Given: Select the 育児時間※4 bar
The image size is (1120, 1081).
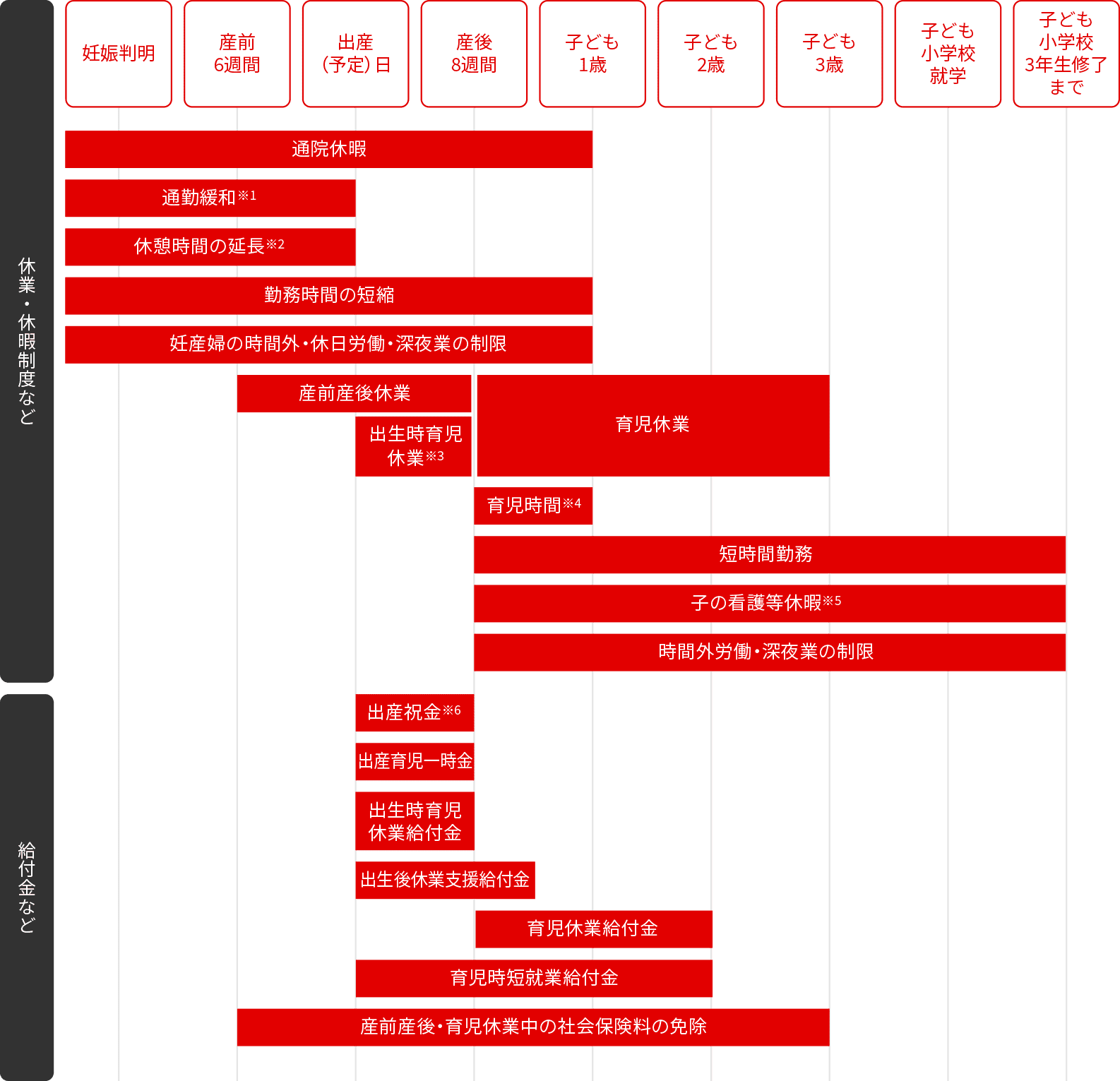Looking at the screenshot, I should 533,506.
